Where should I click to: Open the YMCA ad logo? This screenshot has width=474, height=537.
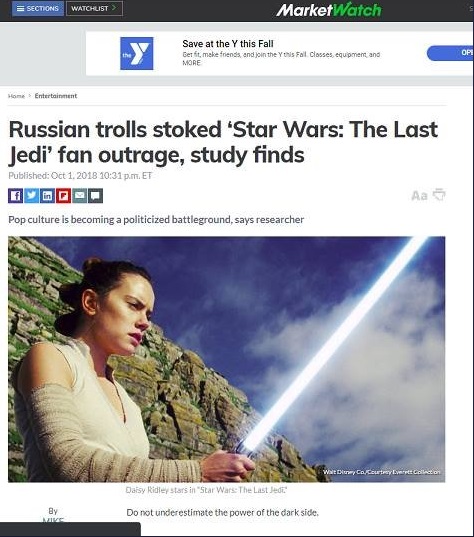point(137,53)
